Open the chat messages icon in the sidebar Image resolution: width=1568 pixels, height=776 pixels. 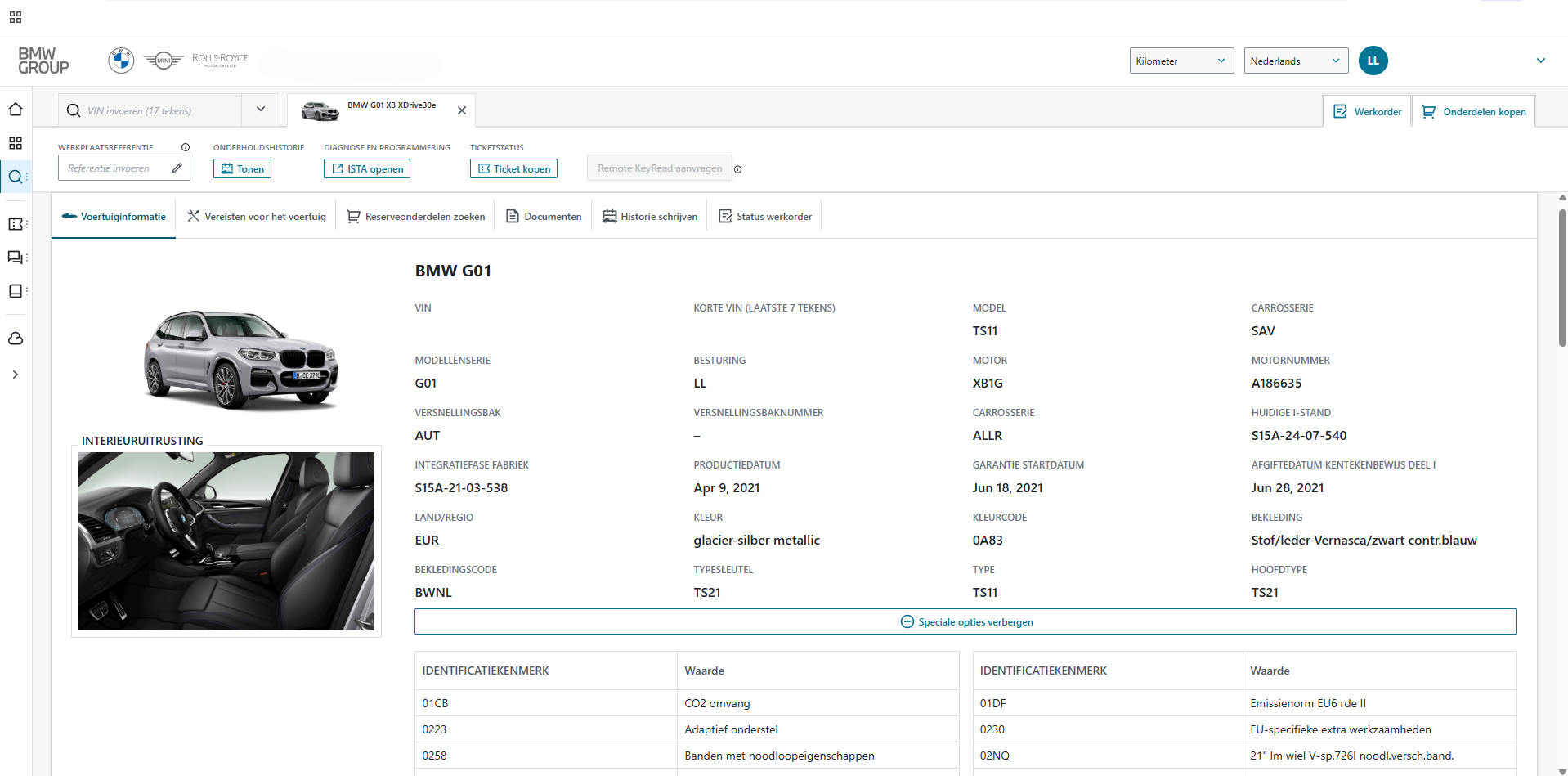(15, 257)
